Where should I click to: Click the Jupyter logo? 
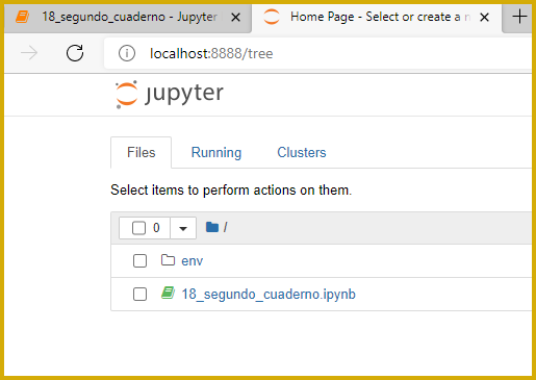170,94
